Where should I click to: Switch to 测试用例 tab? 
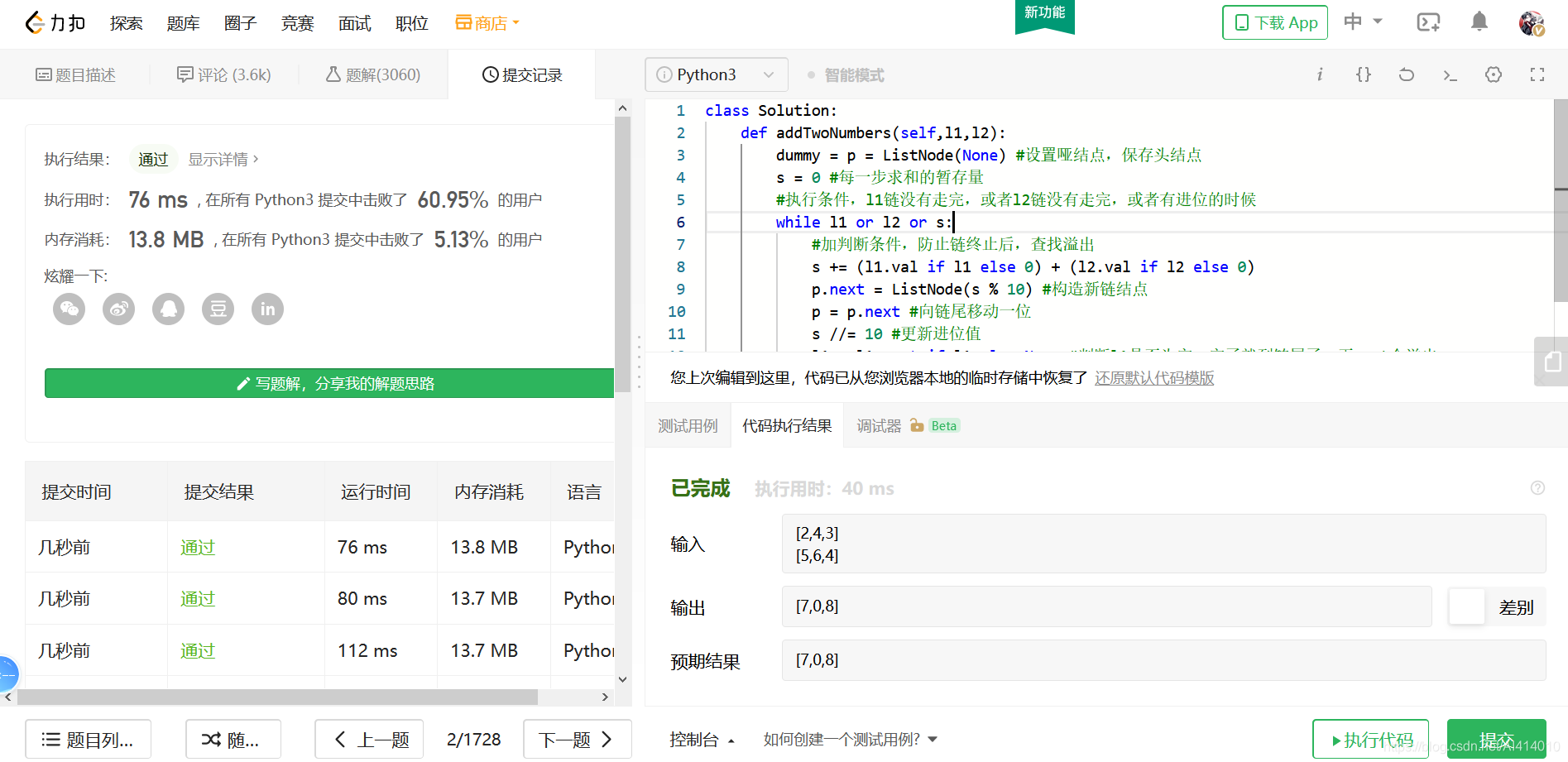[x=688, y=425]
